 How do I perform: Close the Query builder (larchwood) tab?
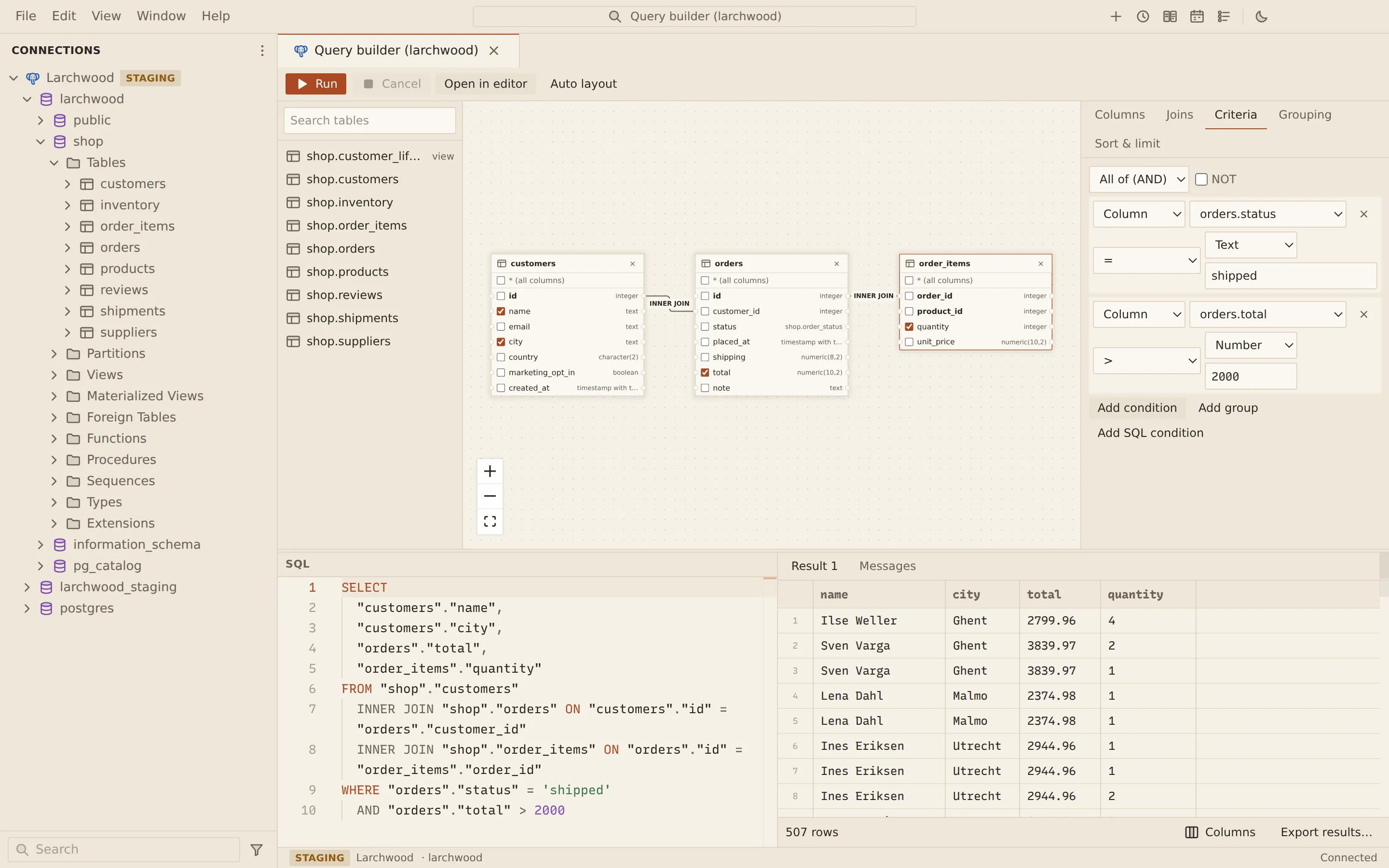coord(493,51)
